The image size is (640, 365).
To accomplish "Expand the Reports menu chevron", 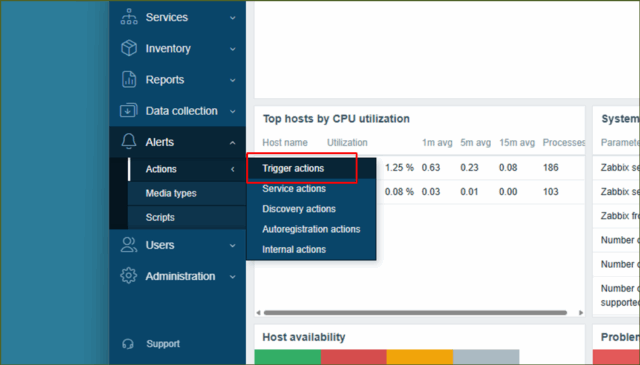I will [233, 80].
